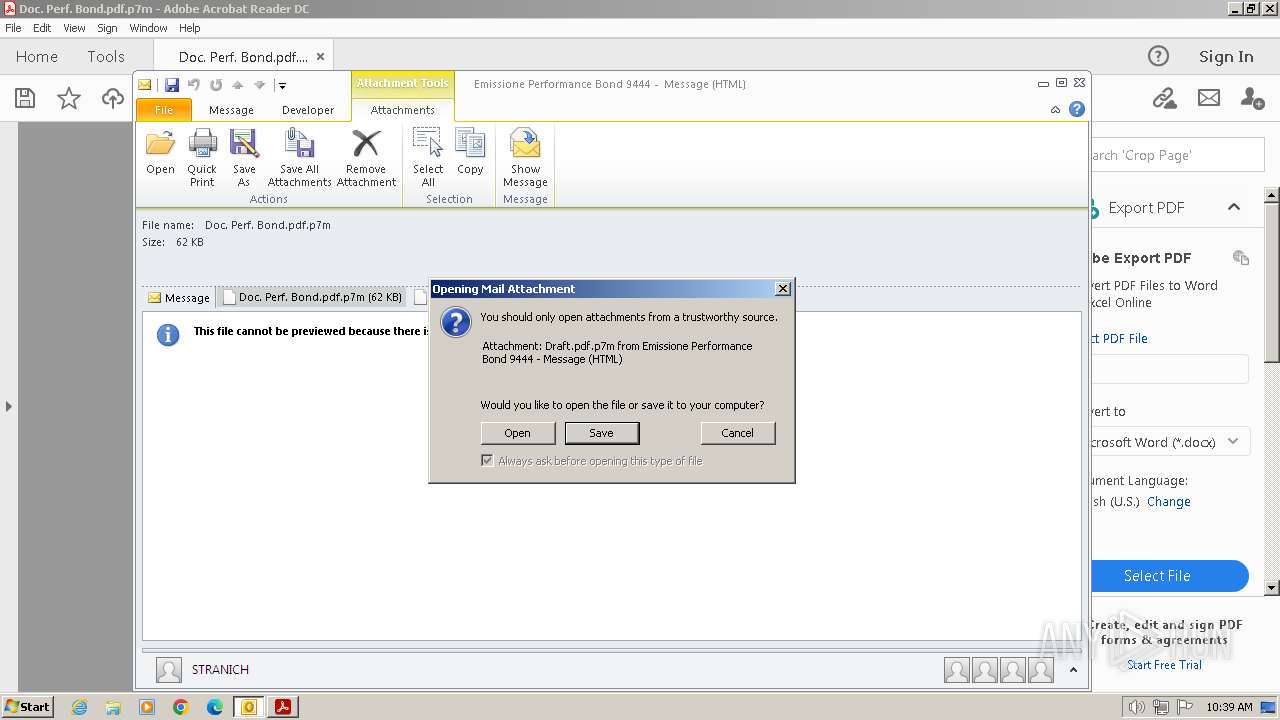This screenshot has width=1280, height=720.
Task: Open Acrobat View menu
Action: (x=75, y=28)
